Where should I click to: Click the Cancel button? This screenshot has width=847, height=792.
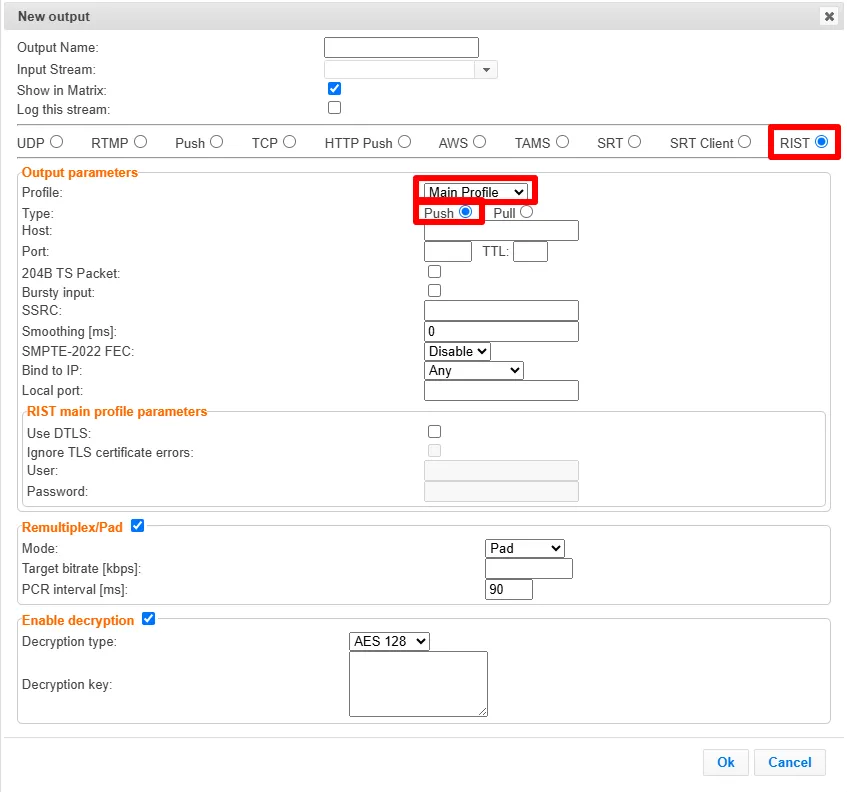pos(790,762)
